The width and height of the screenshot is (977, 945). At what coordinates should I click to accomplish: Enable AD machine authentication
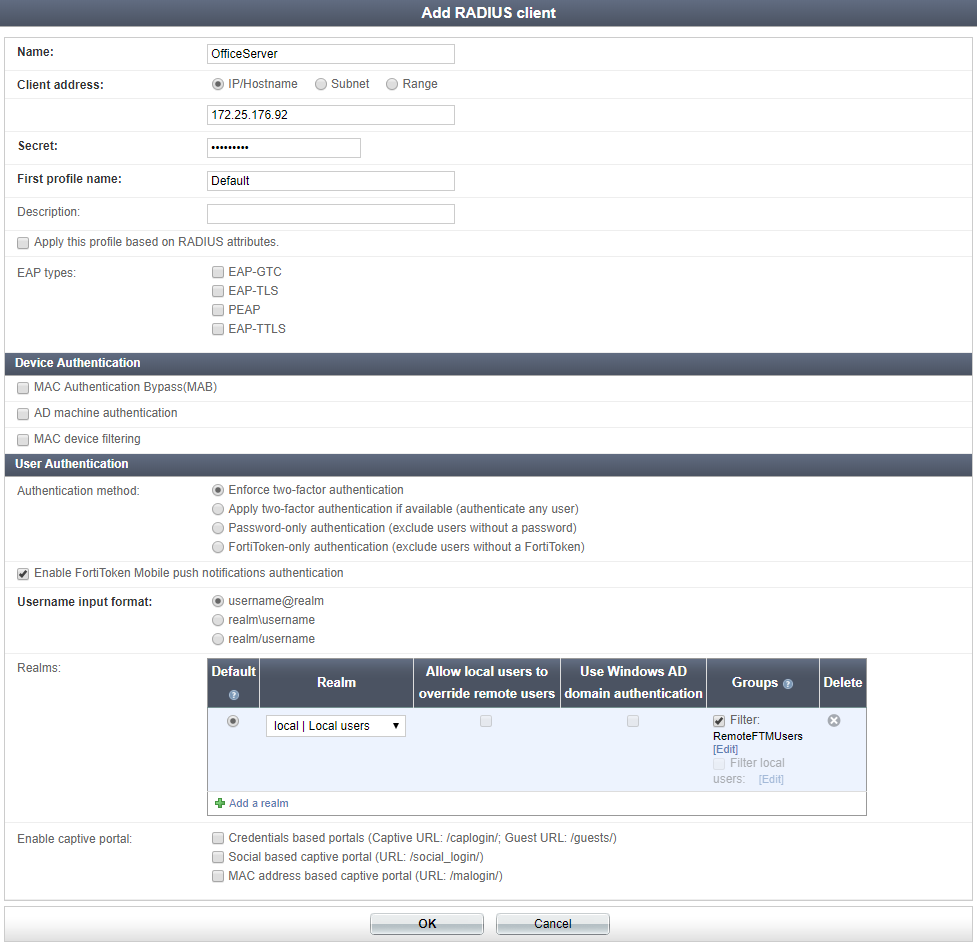tap(23, 413)
